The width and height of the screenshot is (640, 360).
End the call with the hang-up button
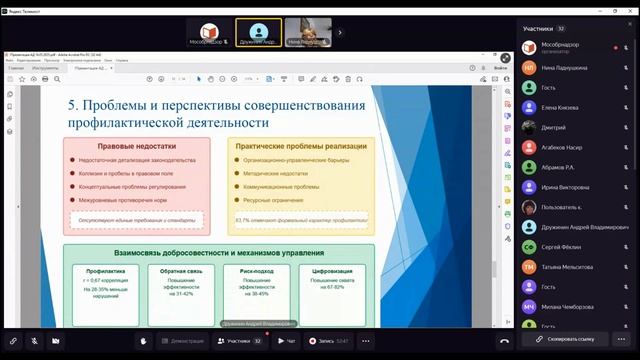504,341
